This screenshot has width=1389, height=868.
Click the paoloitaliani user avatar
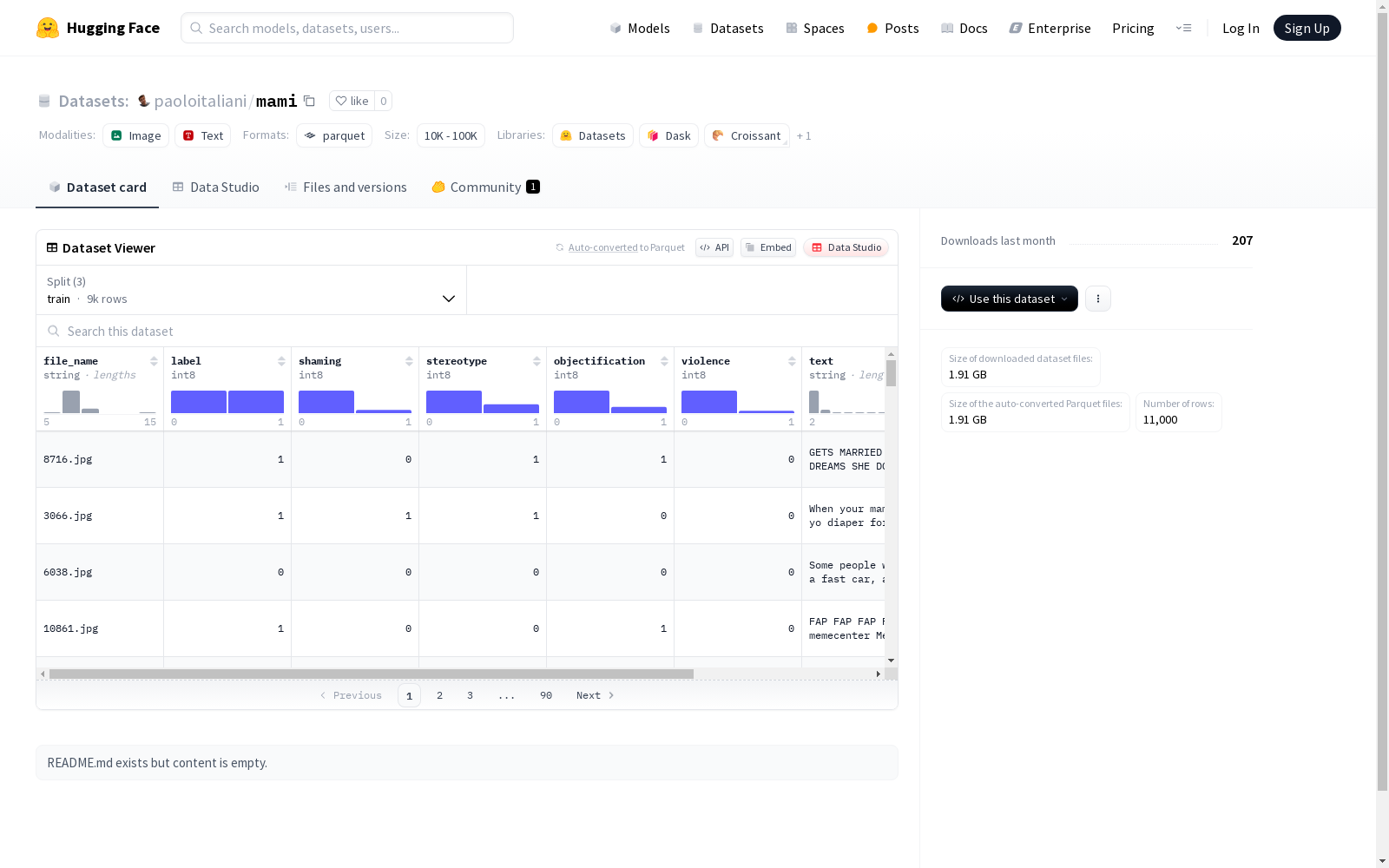tap(144, 101)
